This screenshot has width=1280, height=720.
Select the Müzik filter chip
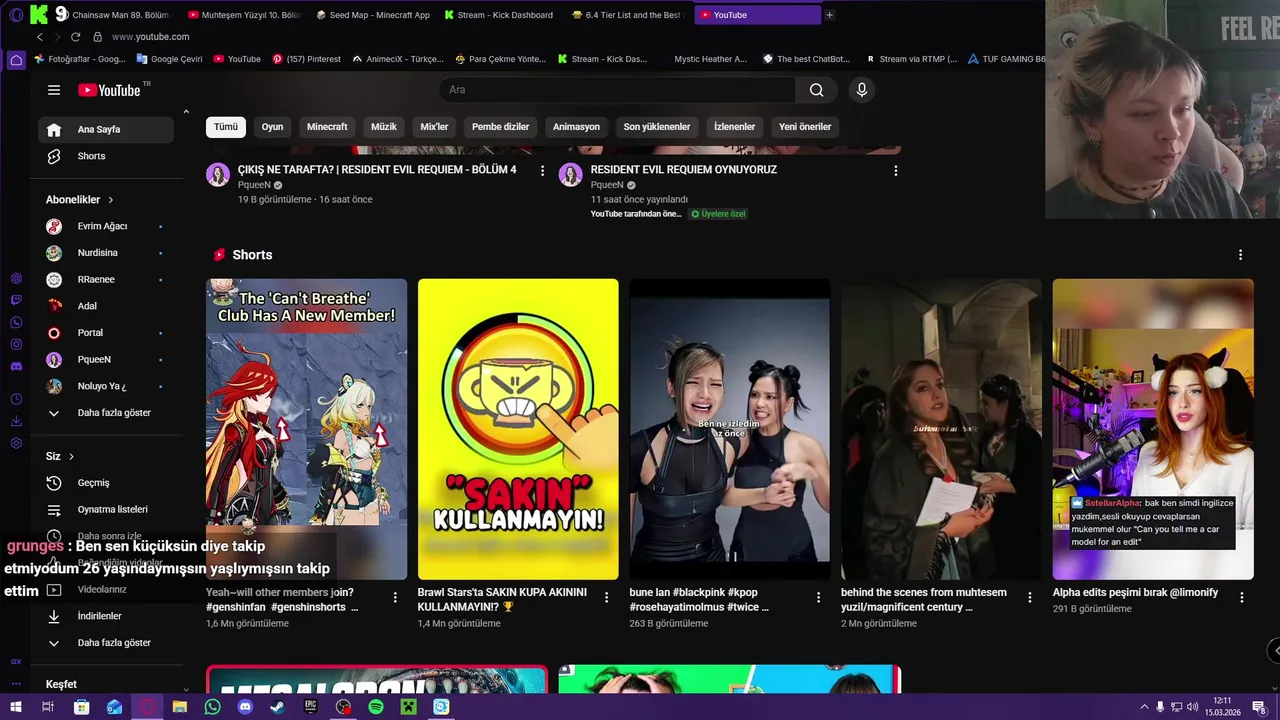click(384, 127)
